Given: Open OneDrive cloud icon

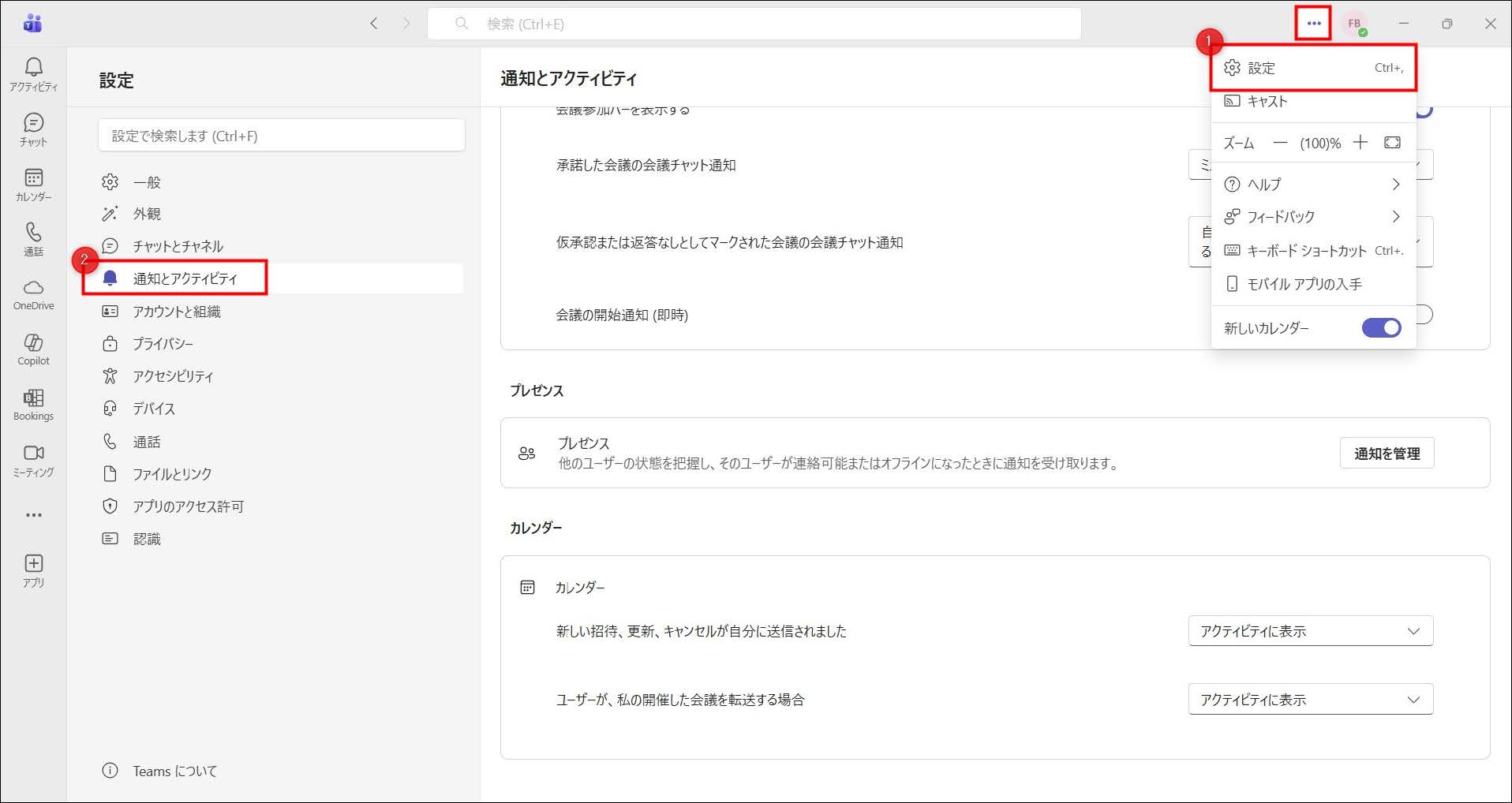Looking at the screenshot, I should click(x=33, y=294).
